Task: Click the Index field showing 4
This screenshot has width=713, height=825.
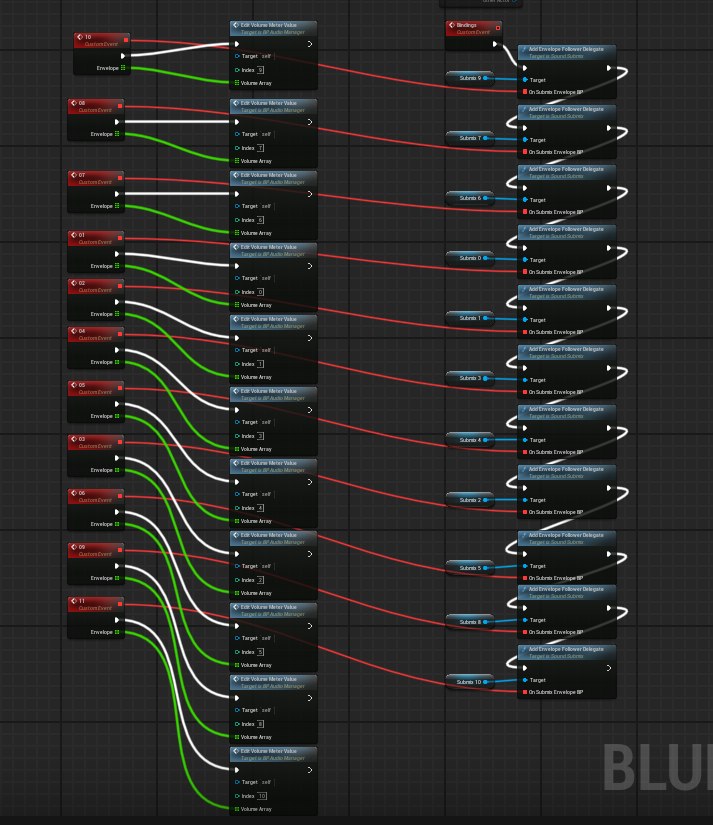Action: (x=260, y=508)
